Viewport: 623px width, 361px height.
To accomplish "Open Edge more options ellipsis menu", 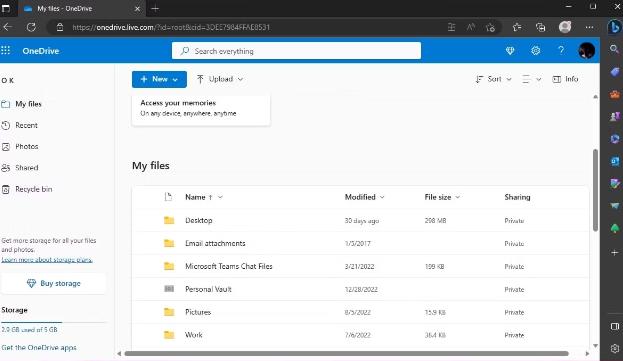I will tap(589, 27).
